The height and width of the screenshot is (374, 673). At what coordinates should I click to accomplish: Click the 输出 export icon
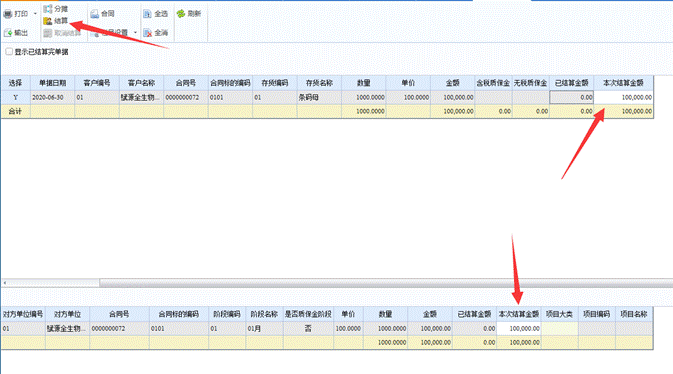click(x=8, y=33)
